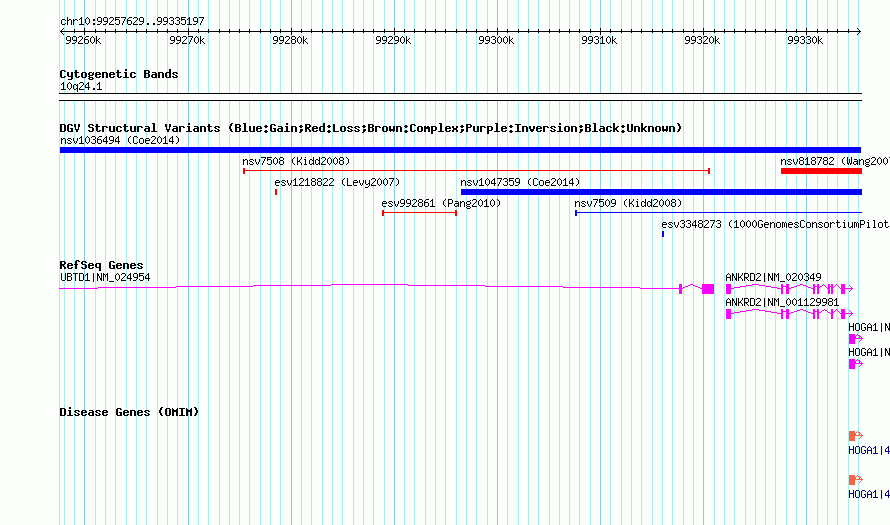Click the esv992861 (Pang2010) label

click(x=441, y=203)
